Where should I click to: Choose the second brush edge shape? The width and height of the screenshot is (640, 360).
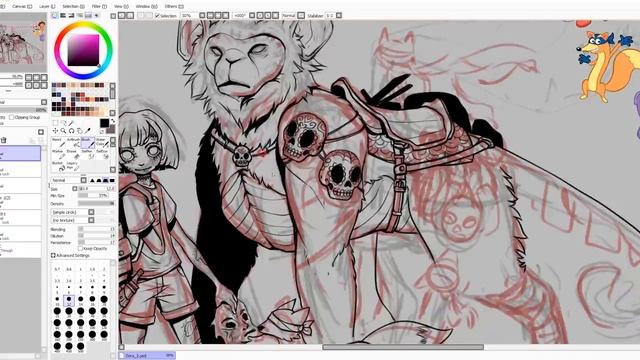point(99,180)
